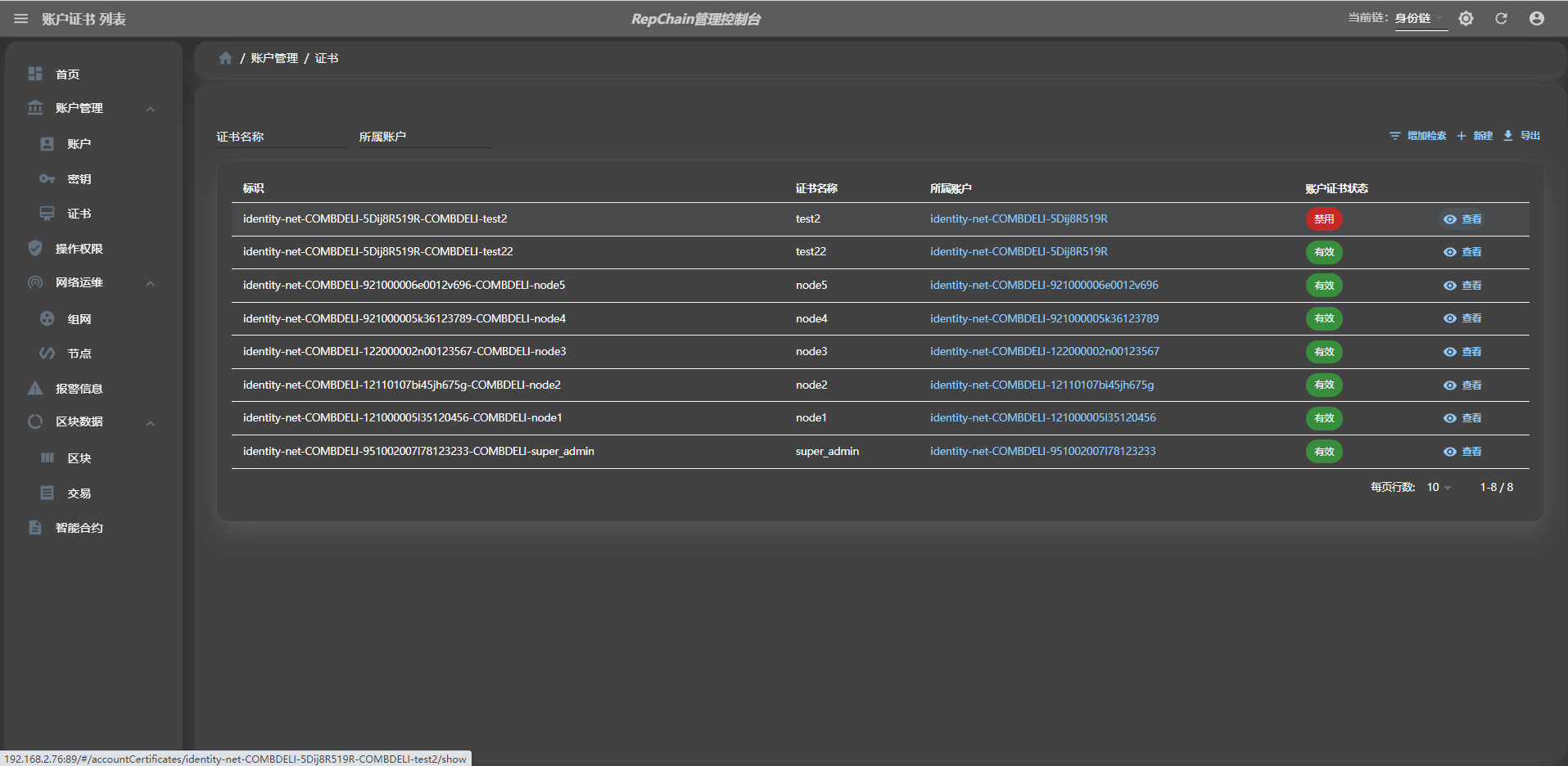Viewport: 1568px width, 766px height.
Task: Collapse the 网络运维 menu chevron
Action: (151, 283)
